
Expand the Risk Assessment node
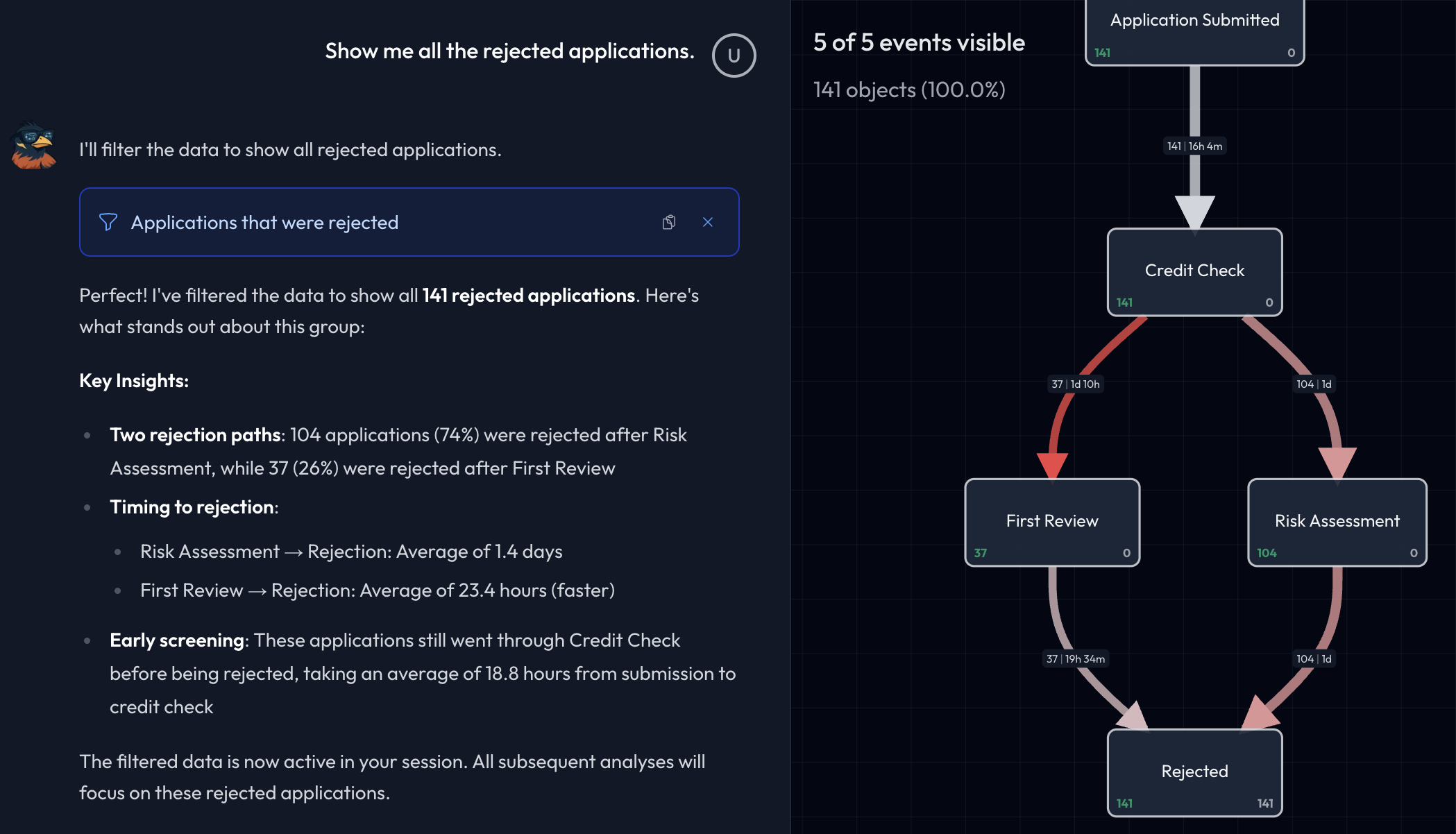(x=1337, y=521)
